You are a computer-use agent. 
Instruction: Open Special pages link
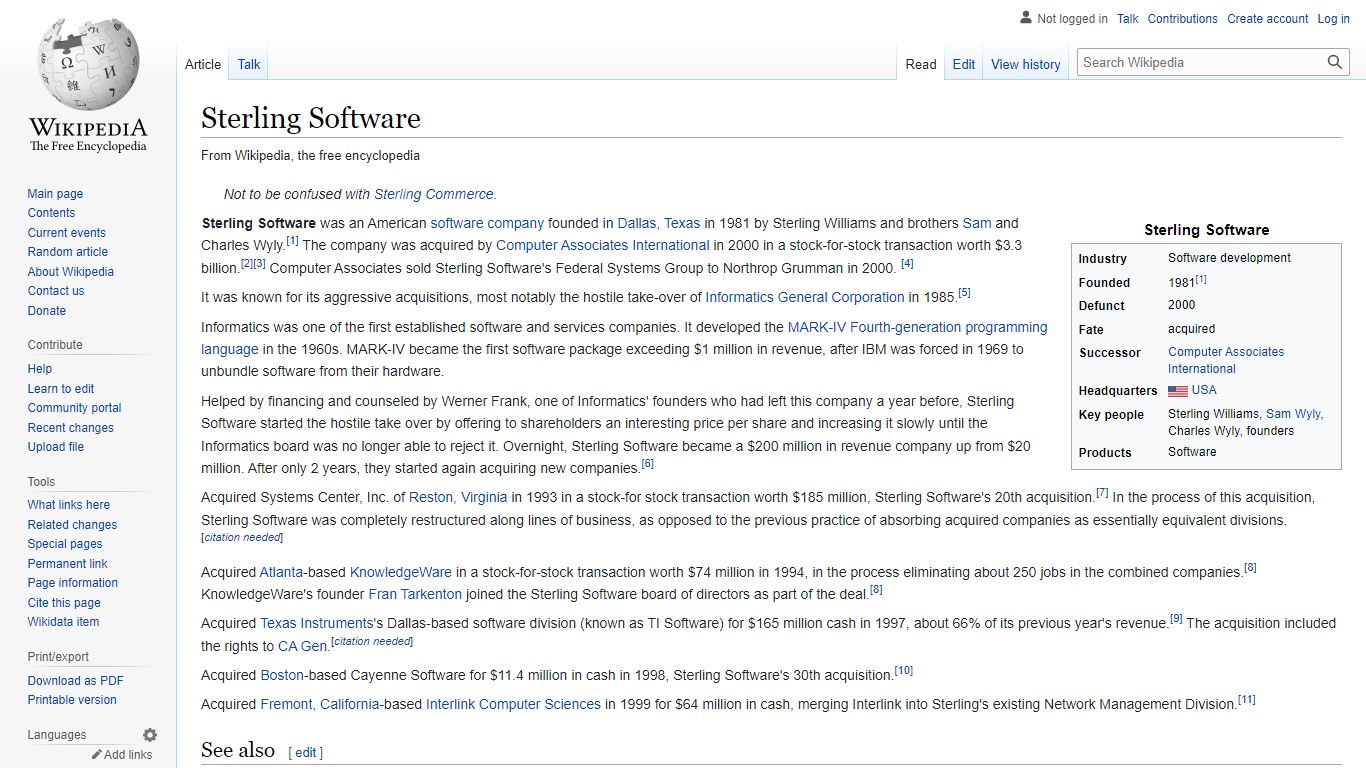(x=65, y=544)
